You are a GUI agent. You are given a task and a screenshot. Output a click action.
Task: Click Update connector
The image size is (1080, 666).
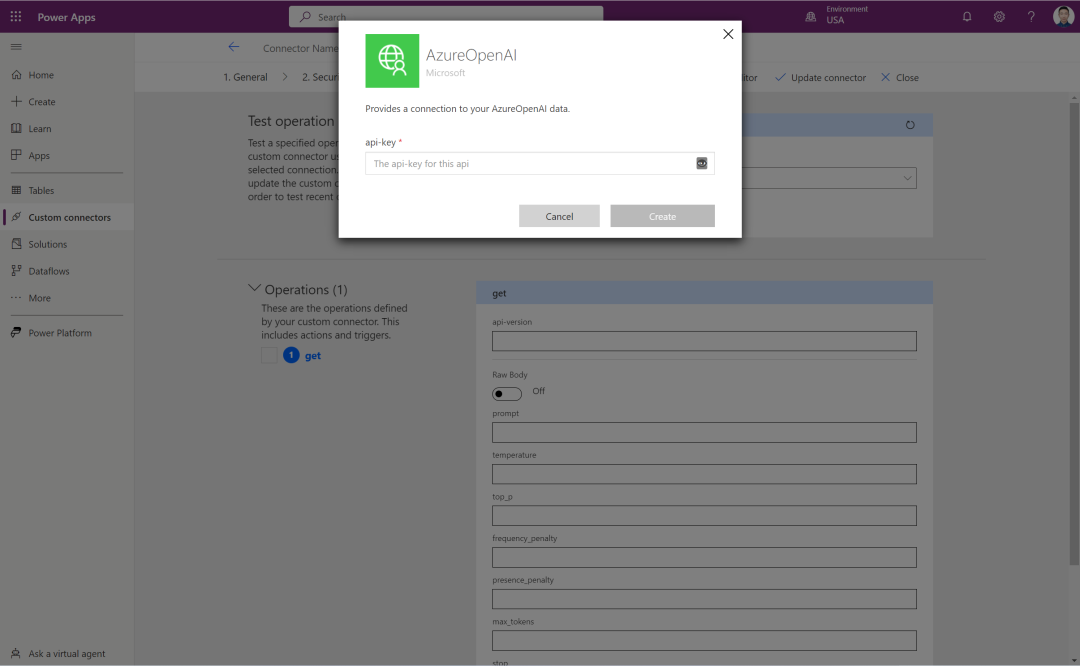coord(820,77)
